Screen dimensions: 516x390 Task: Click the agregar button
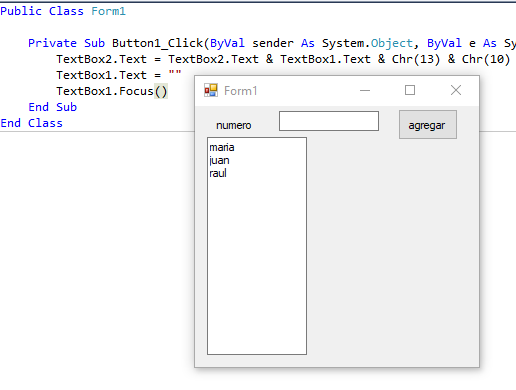click(428, 125)
